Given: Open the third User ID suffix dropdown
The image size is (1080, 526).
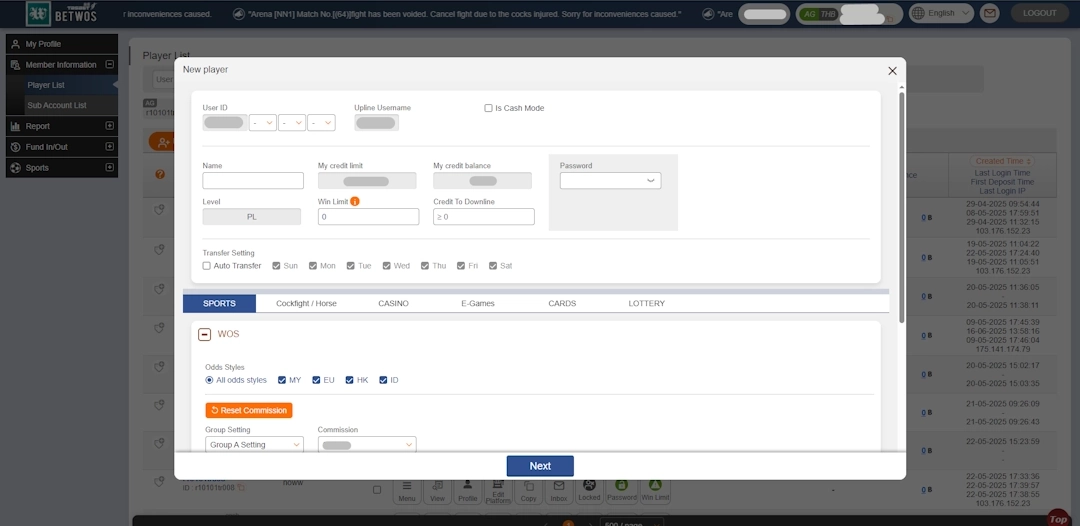Looking at the screenshot, I should pyautogui.click(x=322, y=123).
